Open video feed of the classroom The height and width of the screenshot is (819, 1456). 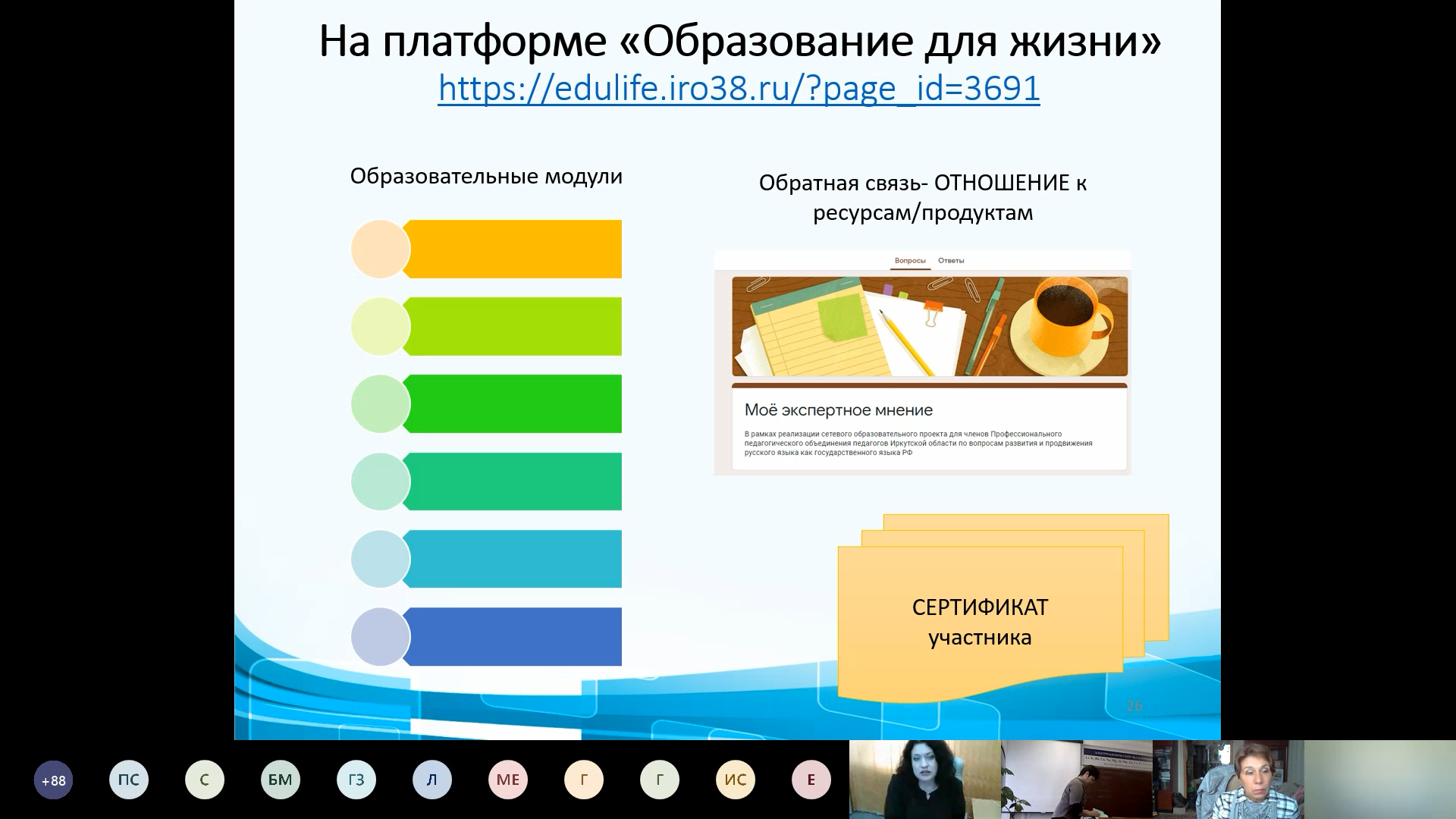tap(1077, 780)
